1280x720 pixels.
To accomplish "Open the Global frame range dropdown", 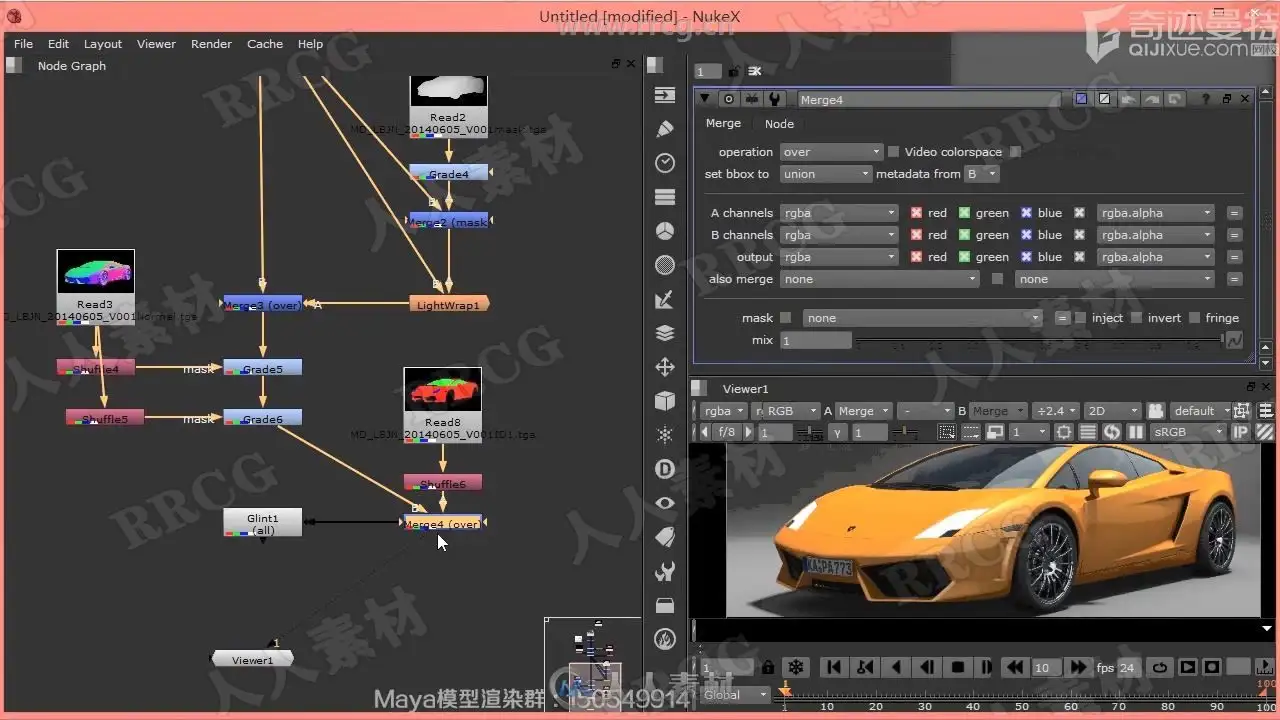I will tap(735, 695).
